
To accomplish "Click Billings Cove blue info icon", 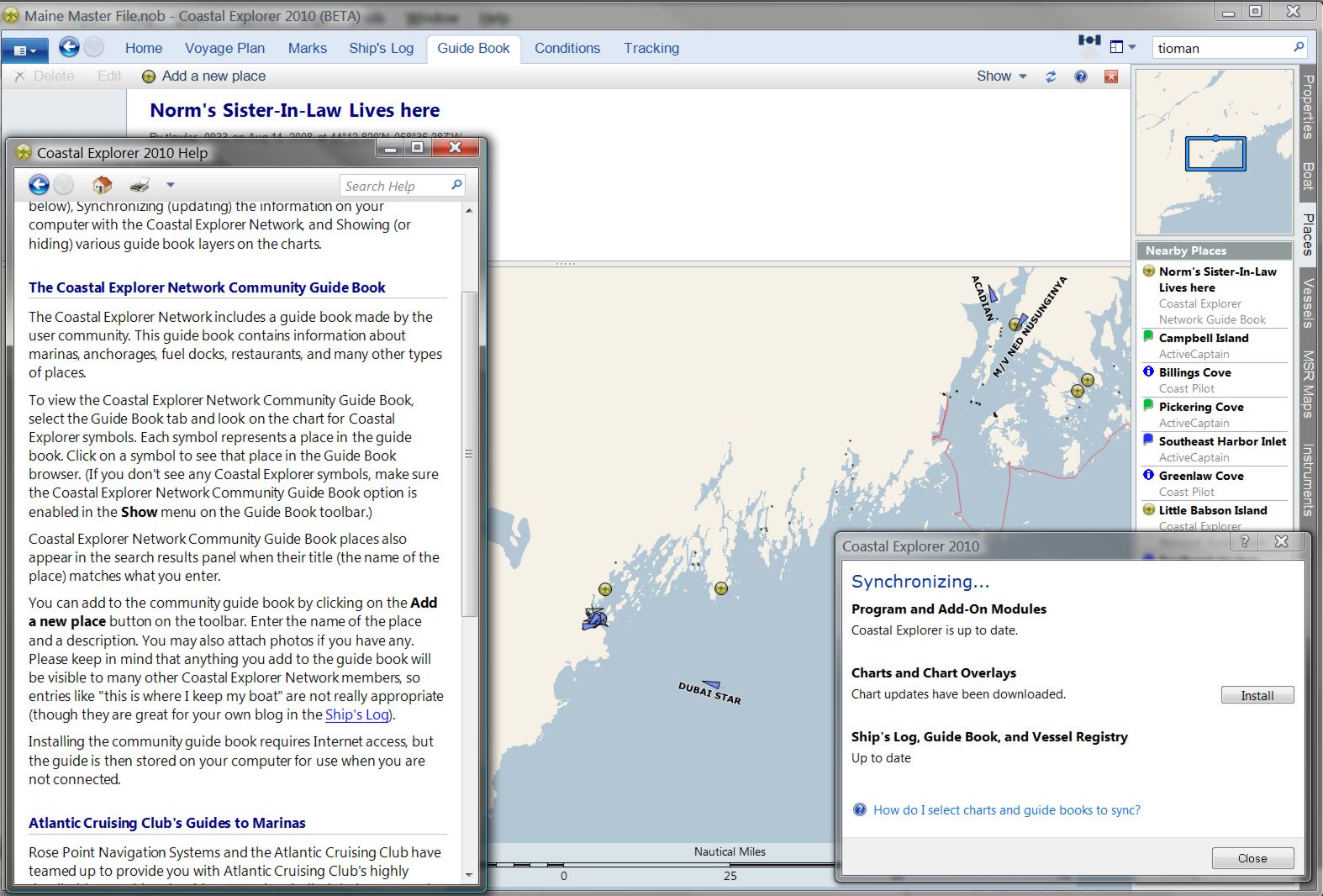I will pyautogui.click(x=1149, y=372).
